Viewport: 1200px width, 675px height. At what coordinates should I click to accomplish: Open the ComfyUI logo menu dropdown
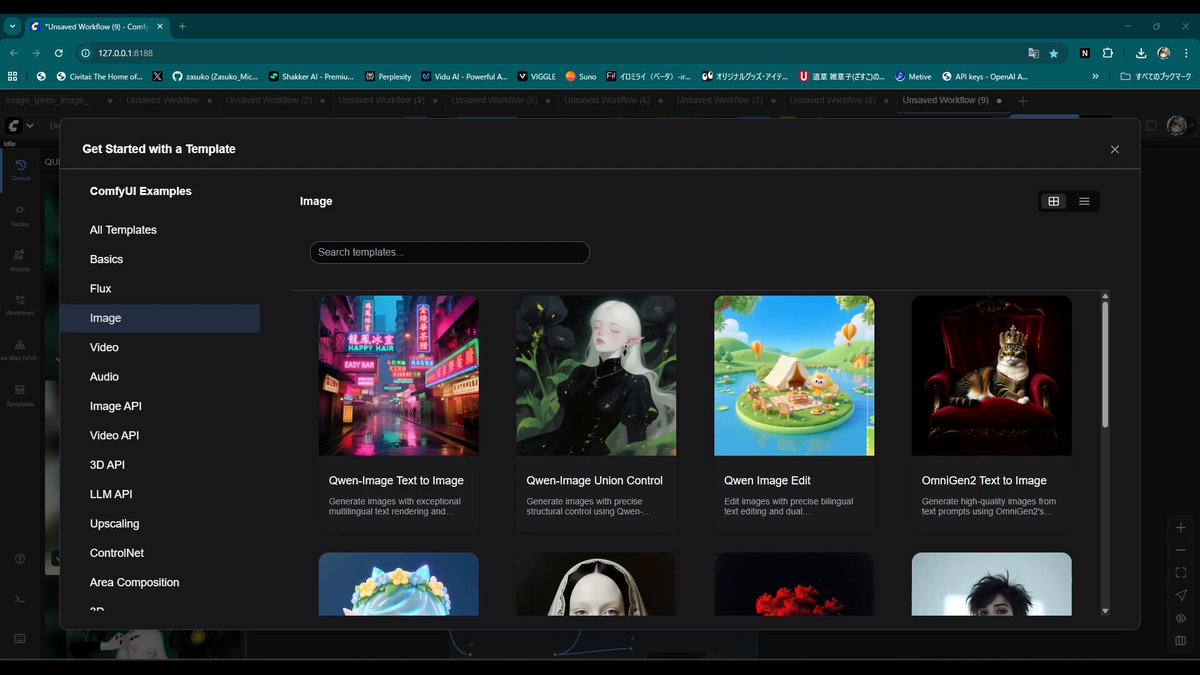tap(20, 126)
